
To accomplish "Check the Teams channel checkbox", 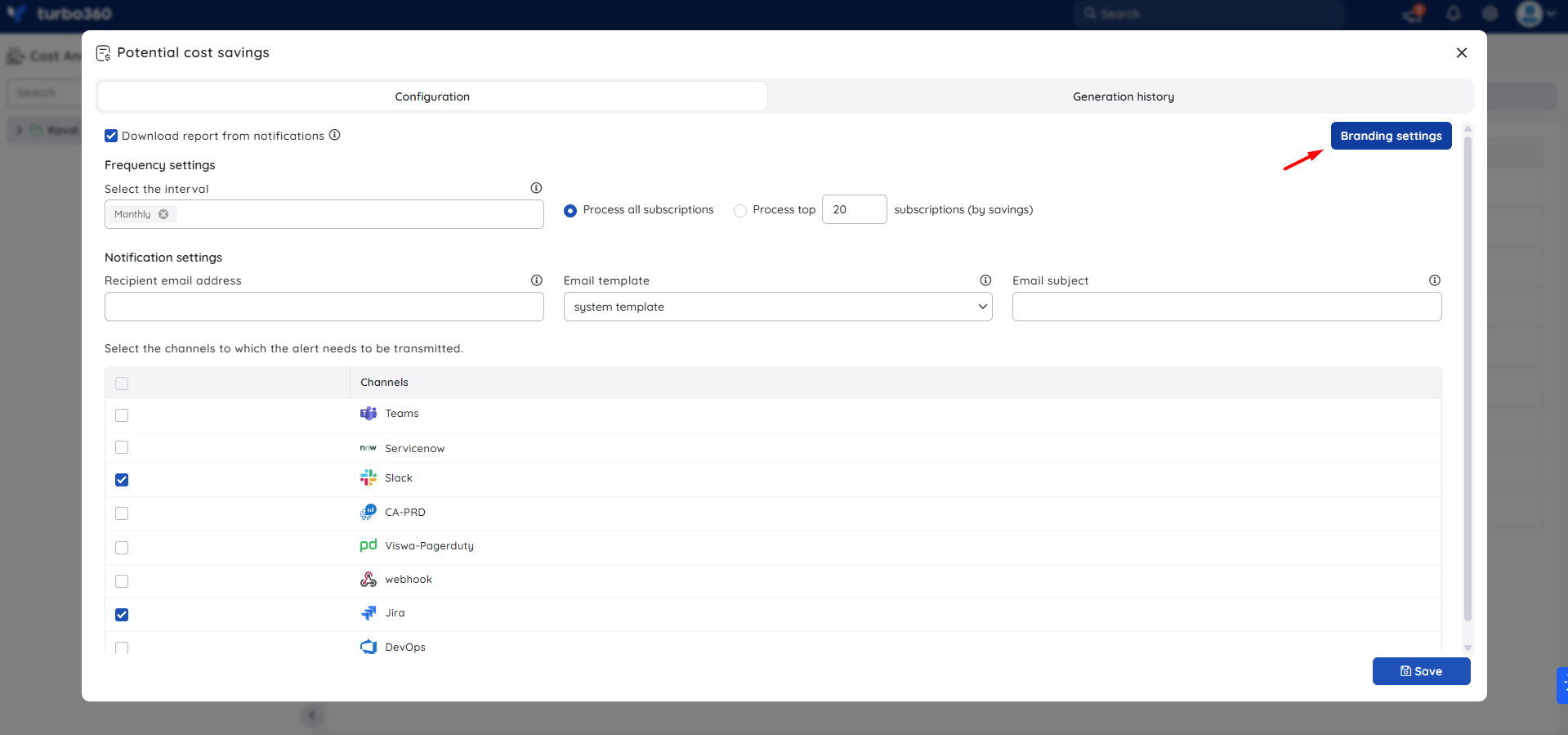I will 122,415.
